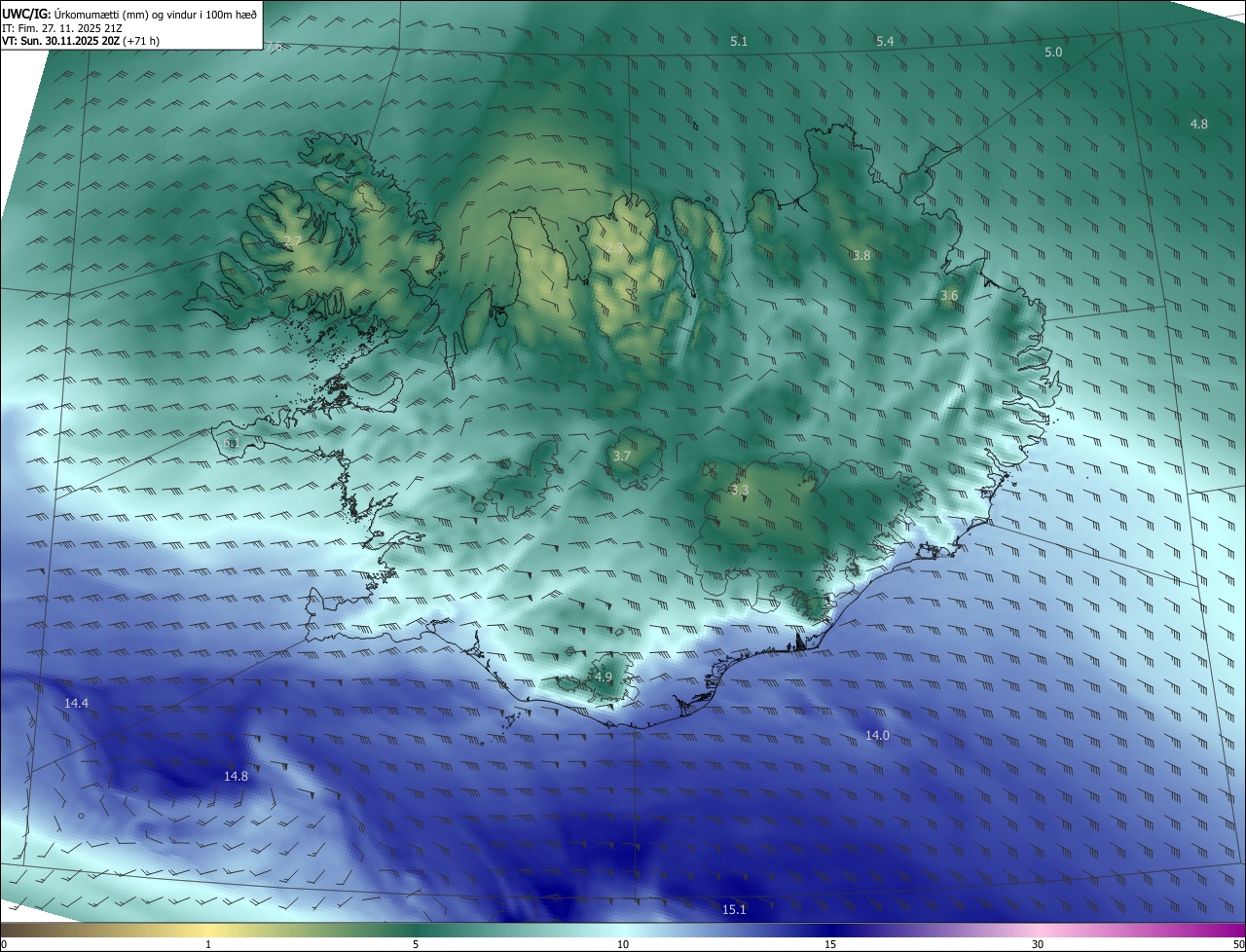Click the 4.9 value label
Screen dimensions: 1246x952
point(604,677)
